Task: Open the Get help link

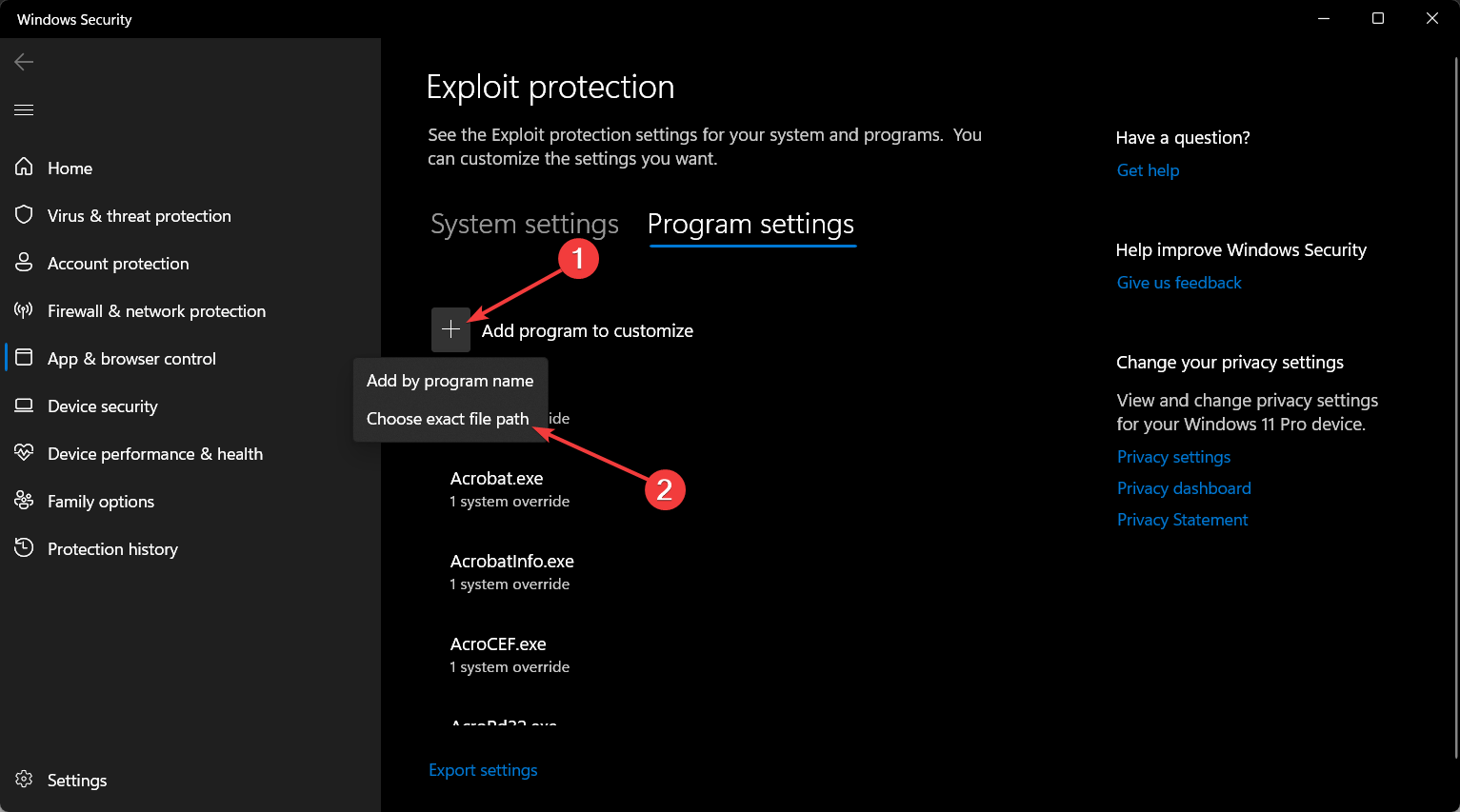Action: pyautogui.click(x=1148, y=170)
